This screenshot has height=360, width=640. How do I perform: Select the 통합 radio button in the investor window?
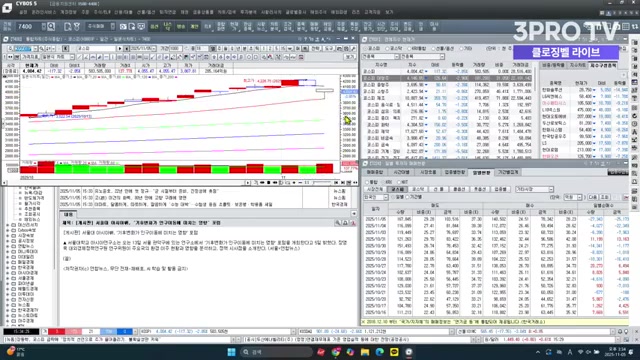(372, 182)
